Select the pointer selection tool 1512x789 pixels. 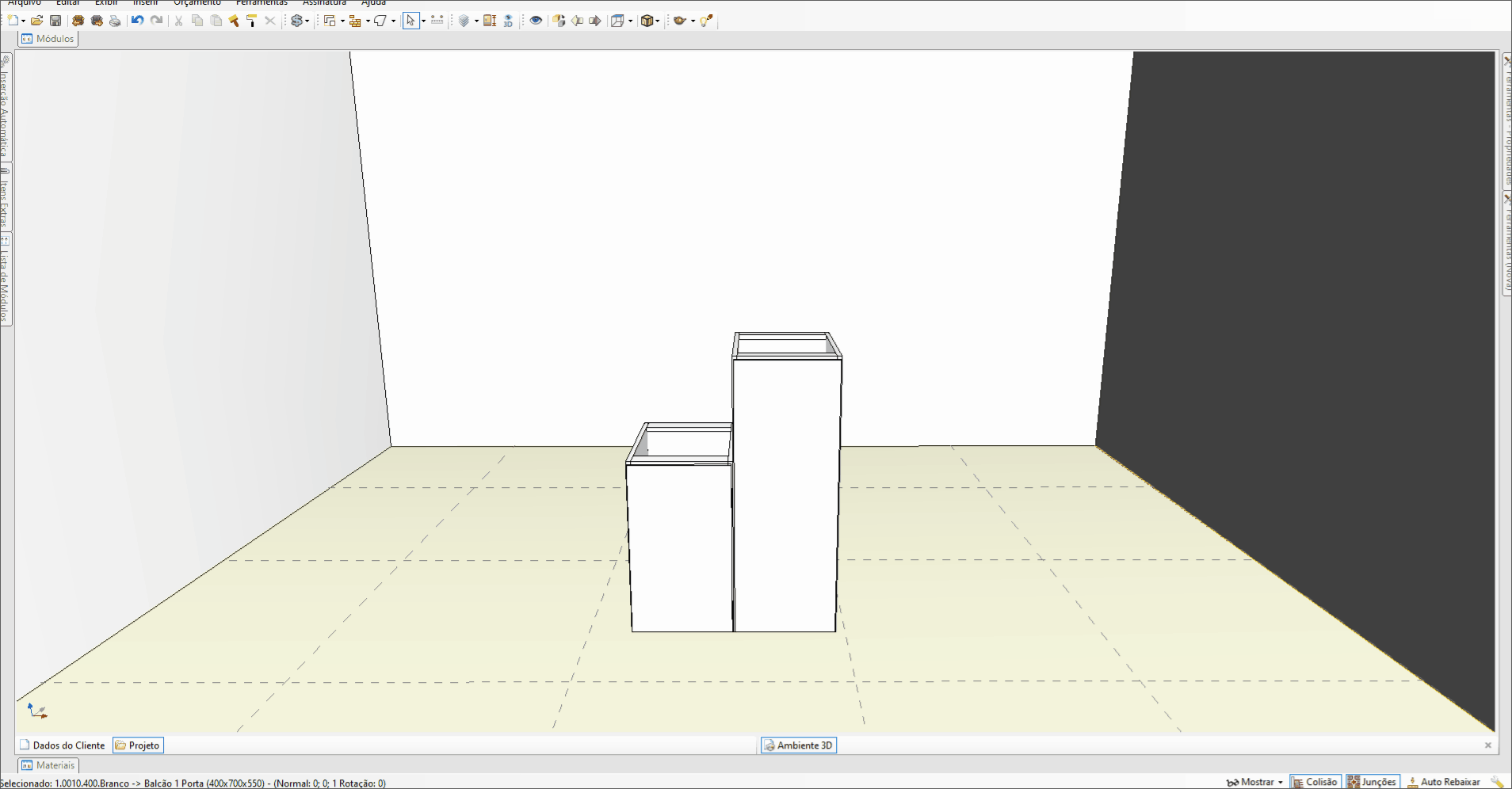(x=410, y=21)
